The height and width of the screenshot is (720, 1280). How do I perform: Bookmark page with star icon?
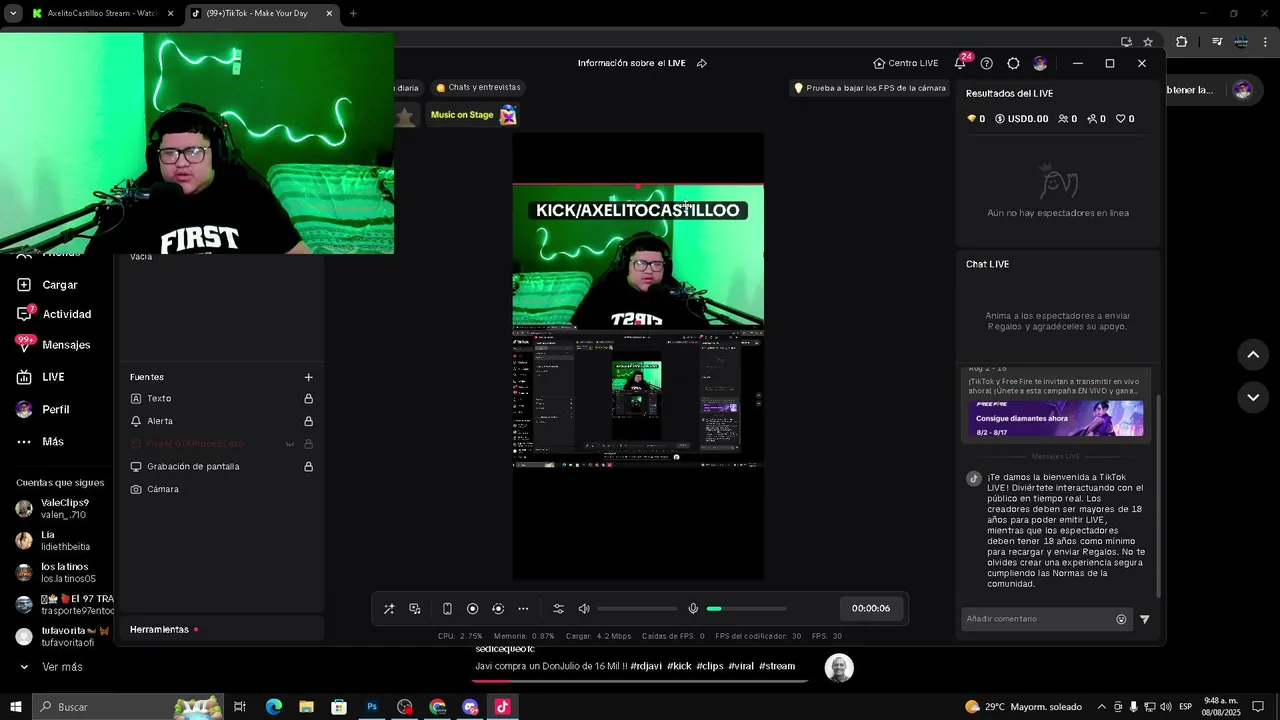coord(1148,42)
